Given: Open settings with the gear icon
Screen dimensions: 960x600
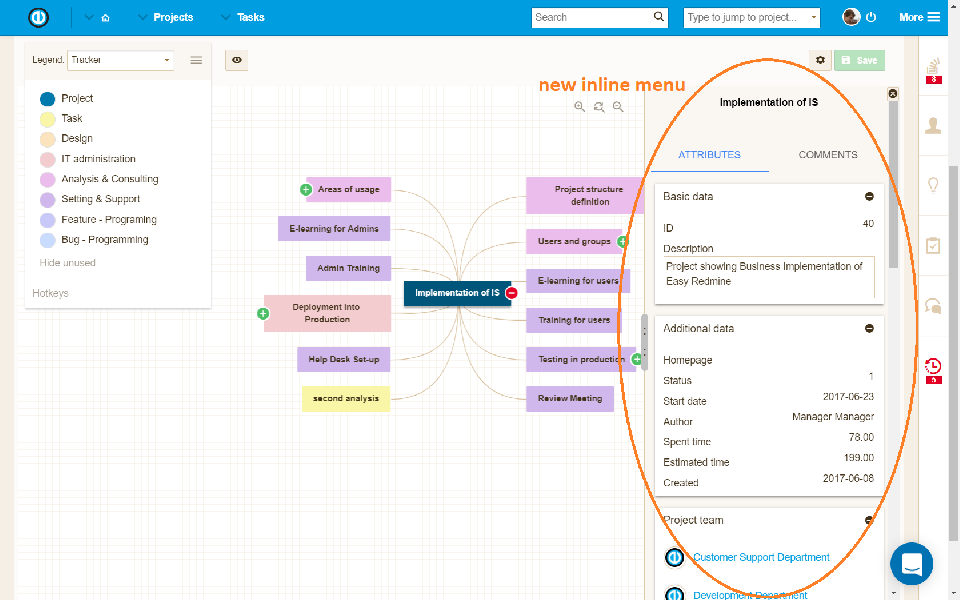Looking at the screenshot, I should click(820, 61).
